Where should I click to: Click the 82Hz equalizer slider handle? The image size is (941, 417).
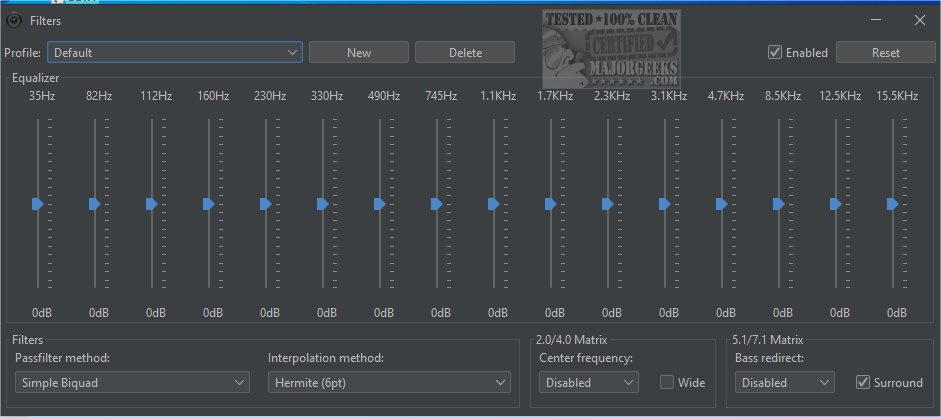pos(95,204)
